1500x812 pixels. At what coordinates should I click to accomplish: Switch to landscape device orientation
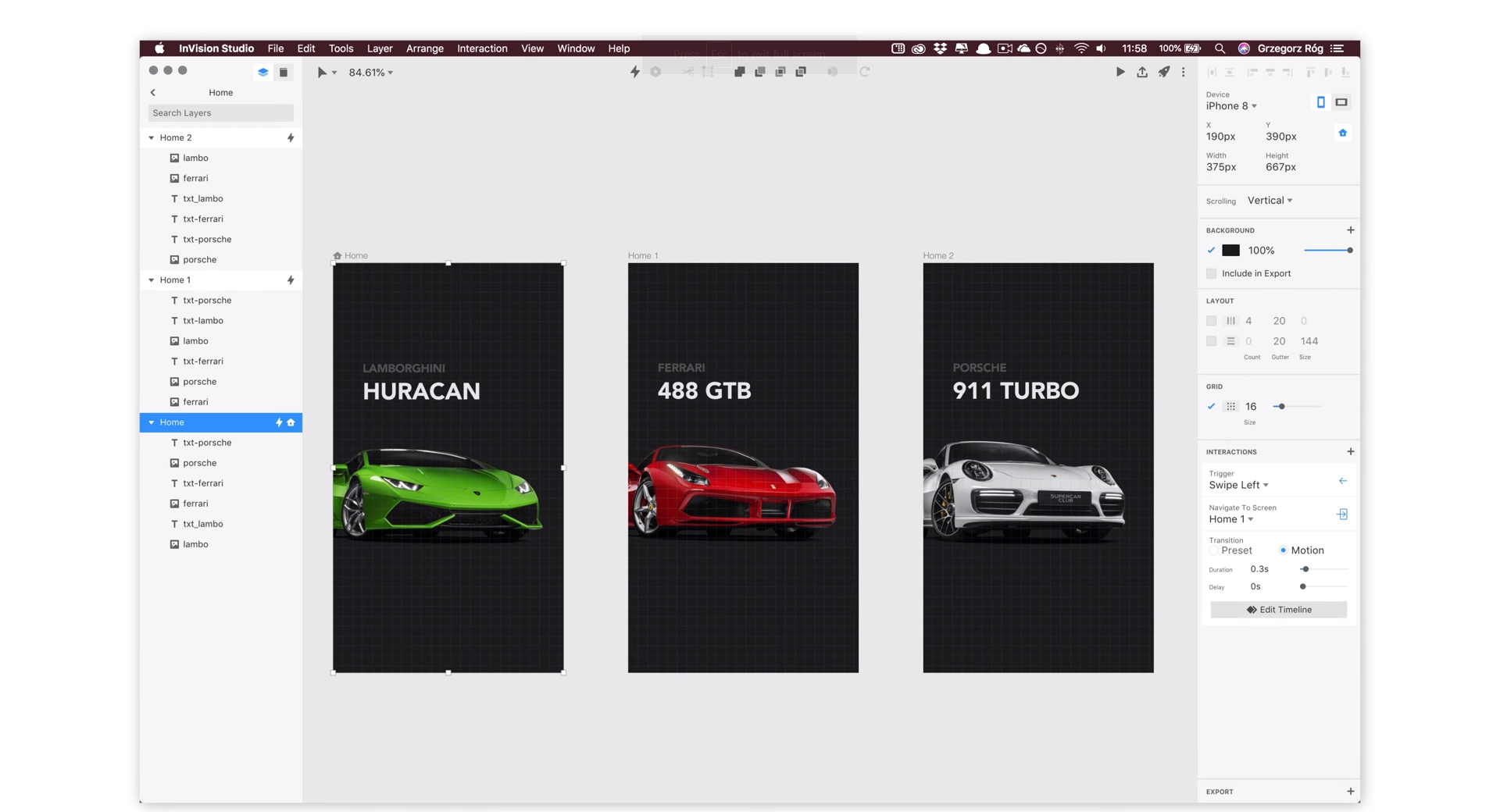pos(1341,102)
